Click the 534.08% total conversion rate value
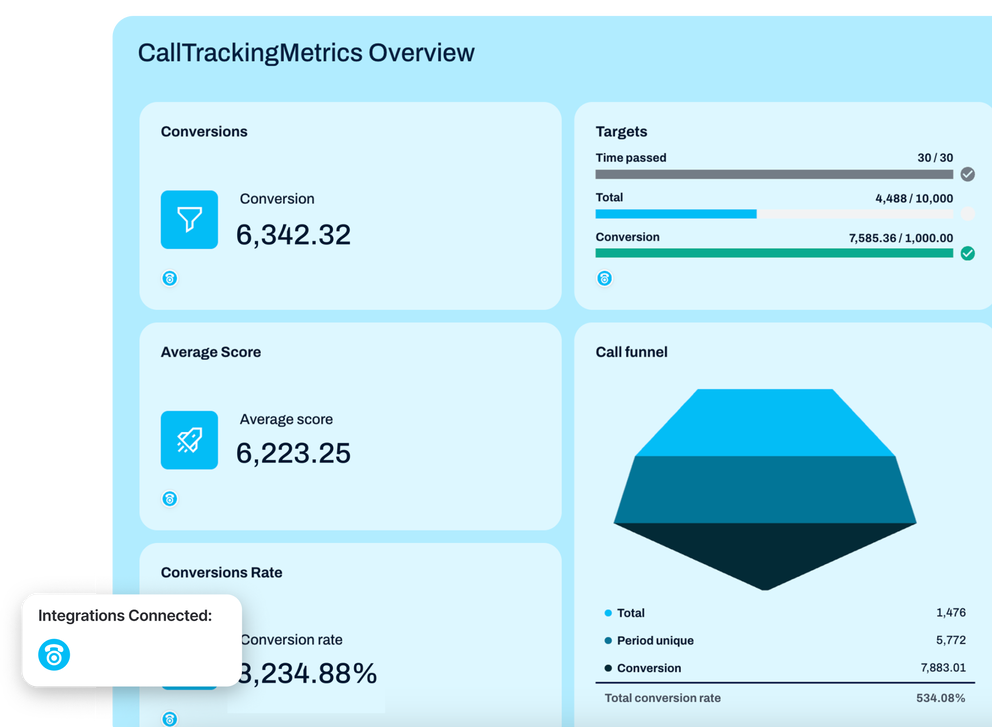This screenshot has width=992, height=727. 941,698
